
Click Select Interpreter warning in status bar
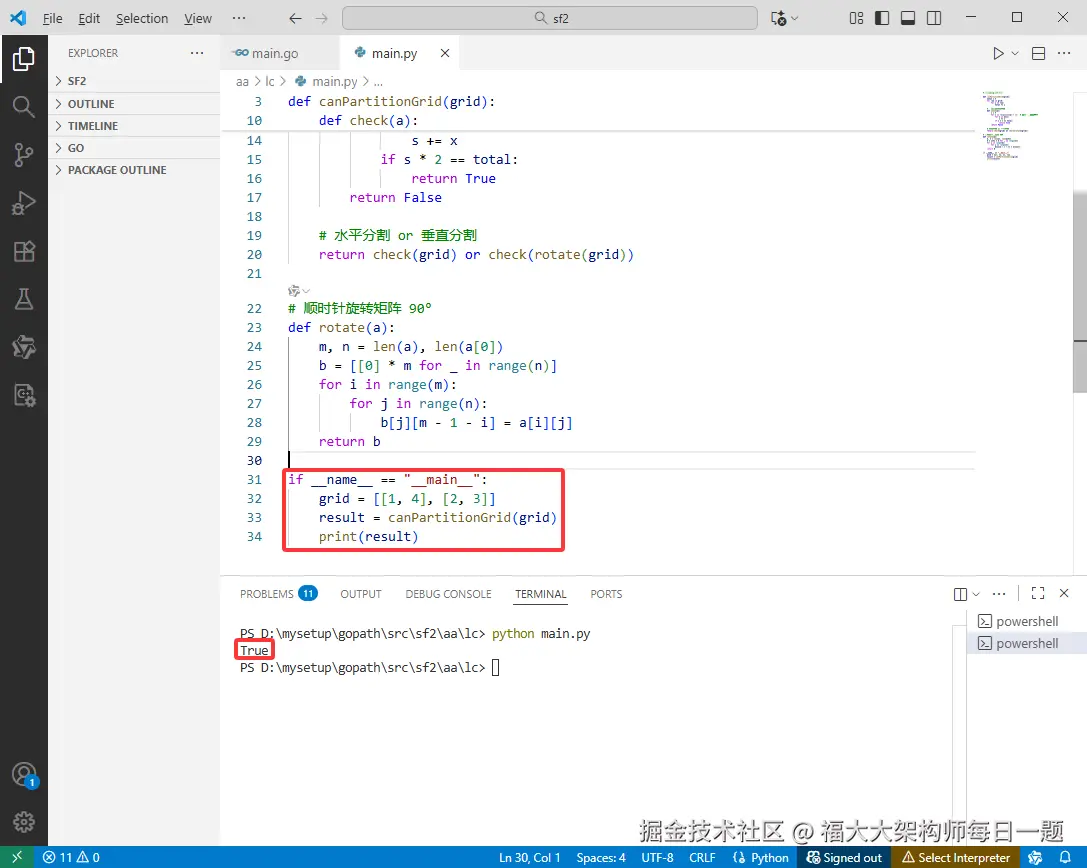[956, 858]
